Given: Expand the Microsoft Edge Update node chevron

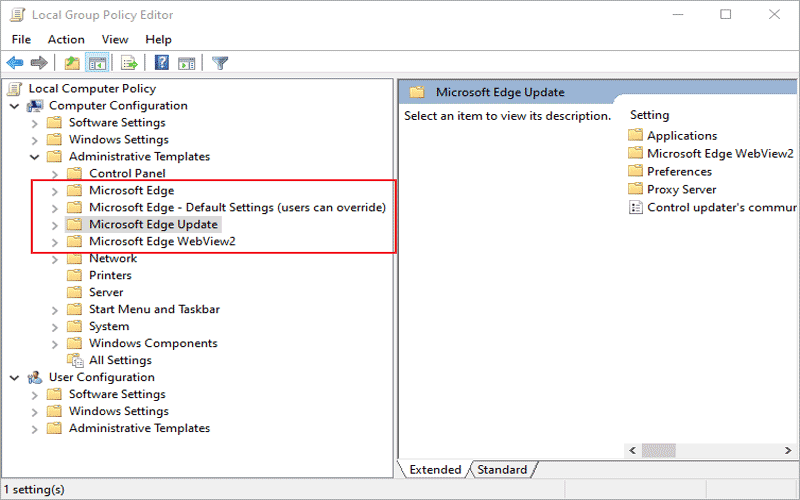Looking at the screenshot, I should [x=55, y=226].
